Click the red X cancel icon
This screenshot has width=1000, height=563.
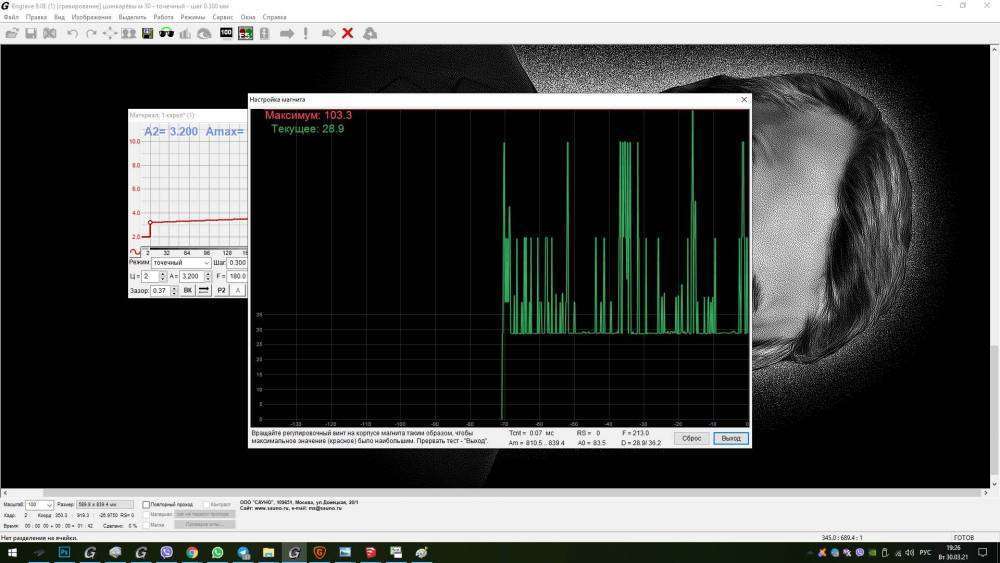[348, 33]
